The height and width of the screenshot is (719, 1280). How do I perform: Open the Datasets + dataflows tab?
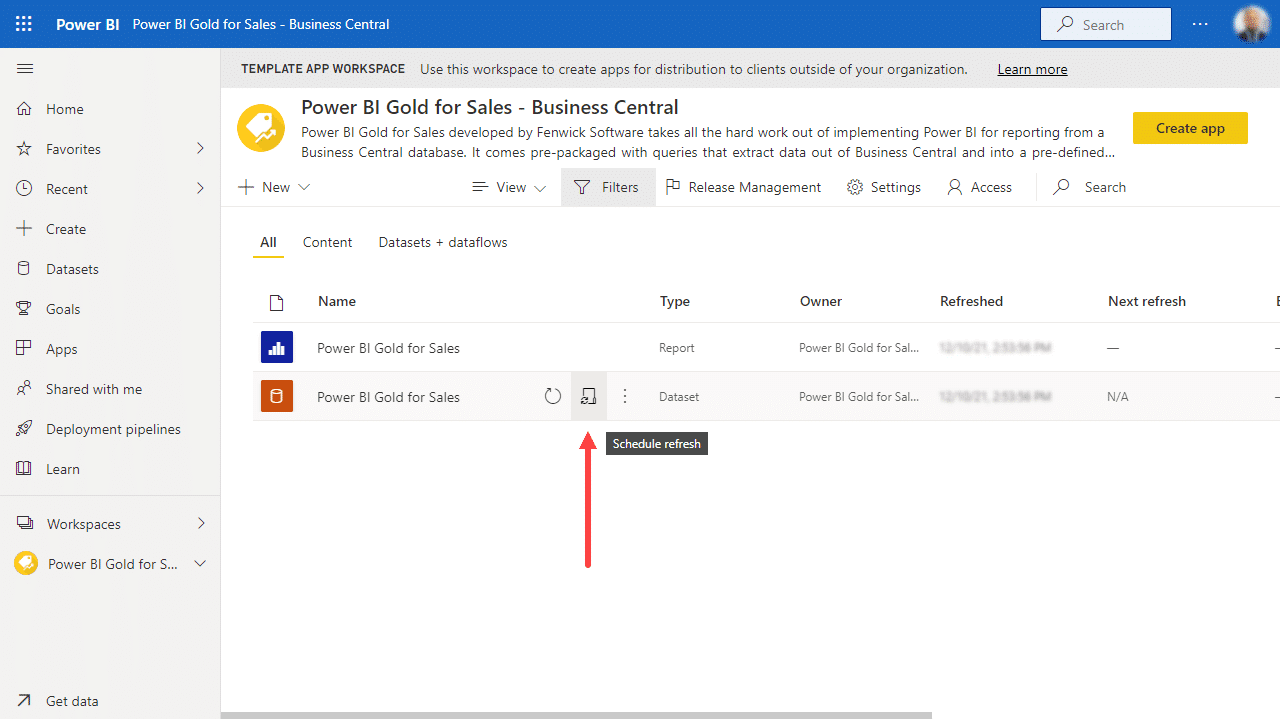(442, 242)
